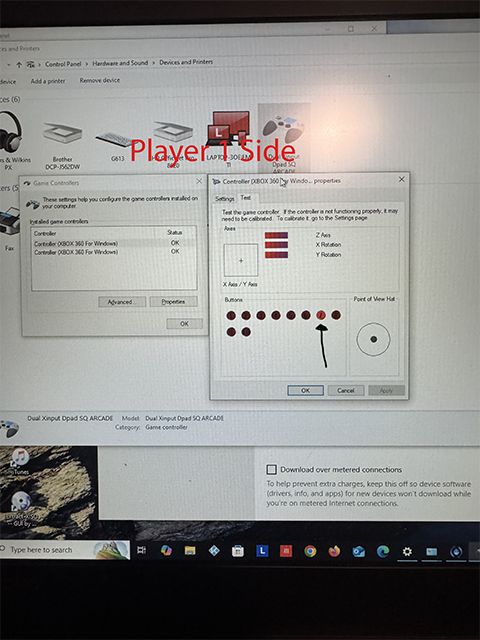
Task: Open Google Chrome from the taskbar
Action: point(310,551)
